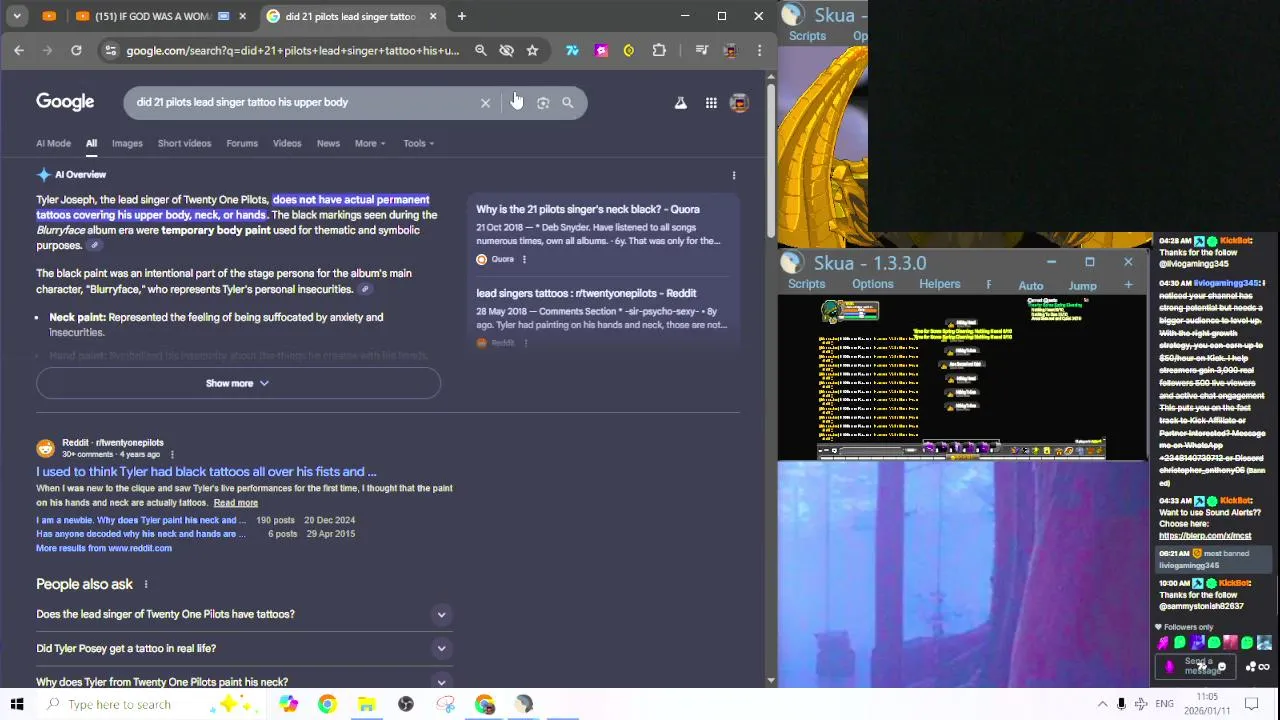
Task: Open AI Overview three-dot options
Action: (734, 175)
